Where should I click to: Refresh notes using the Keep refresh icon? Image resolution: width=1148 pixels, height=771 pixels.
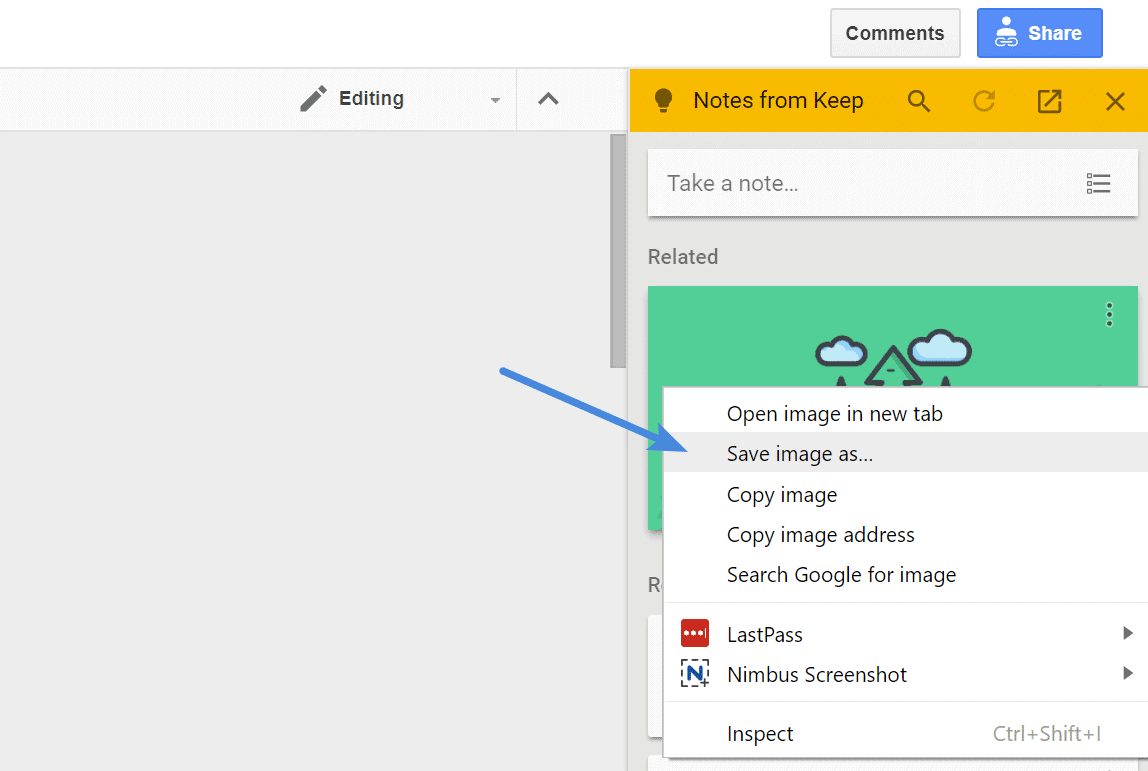[984, 101]
